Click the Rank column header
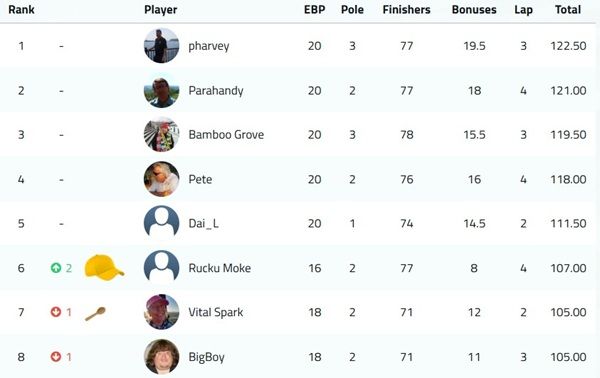Image resolution: width=600 pixels, height=378 pixels. point(21,10)
